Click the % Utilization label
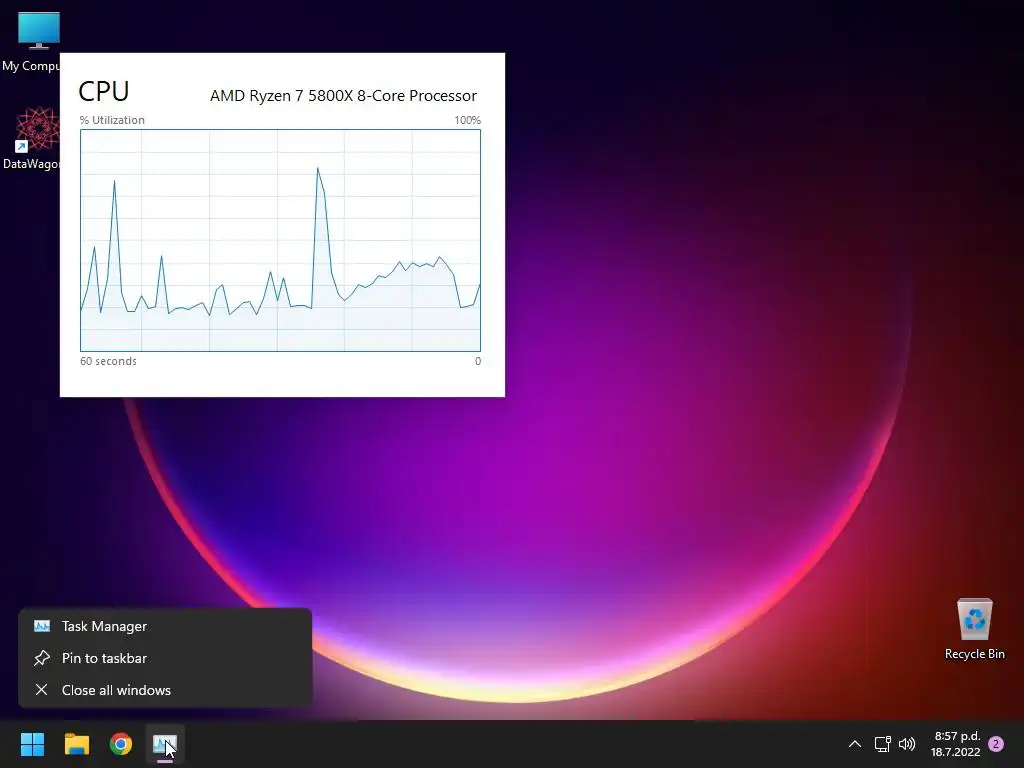The image size is (1024, 768). click(x=112, y=120)
